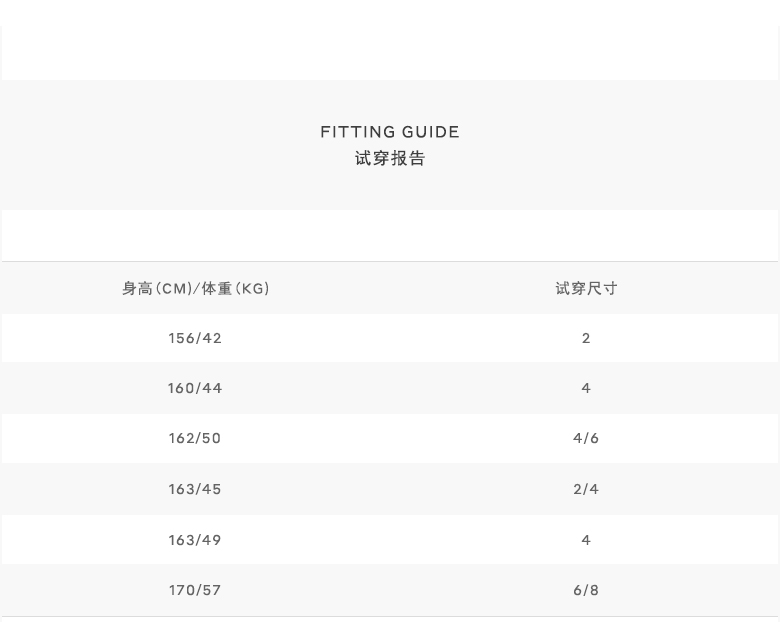Click the 156/42 height/weight cell
Screen dimensions: 780x622
pos(195,338)
